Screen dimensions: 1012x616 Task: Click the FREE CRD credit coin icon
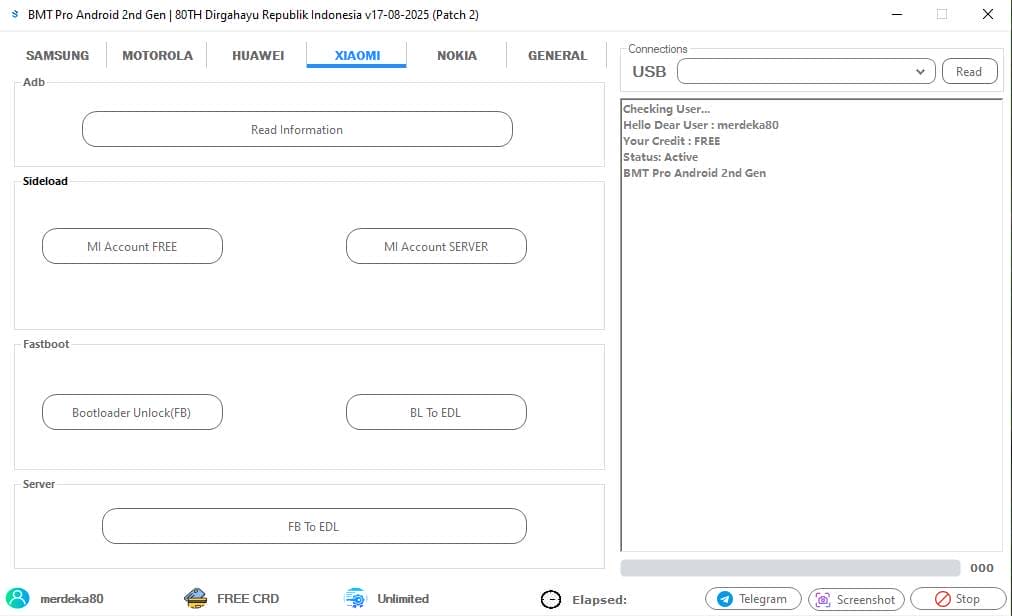(x=196, y=598)
